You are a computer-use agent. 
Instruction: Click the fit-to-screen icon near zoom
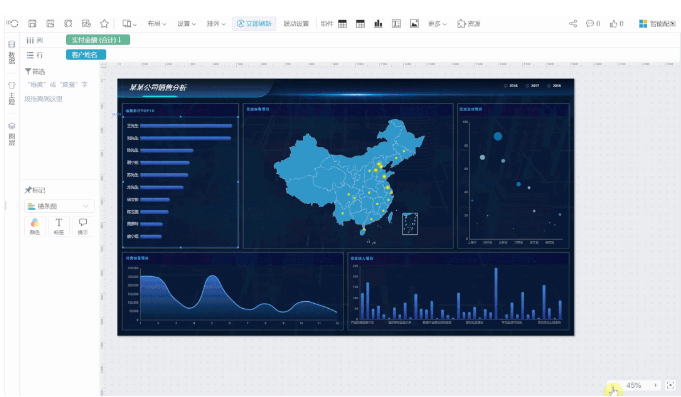click(670, 385)
